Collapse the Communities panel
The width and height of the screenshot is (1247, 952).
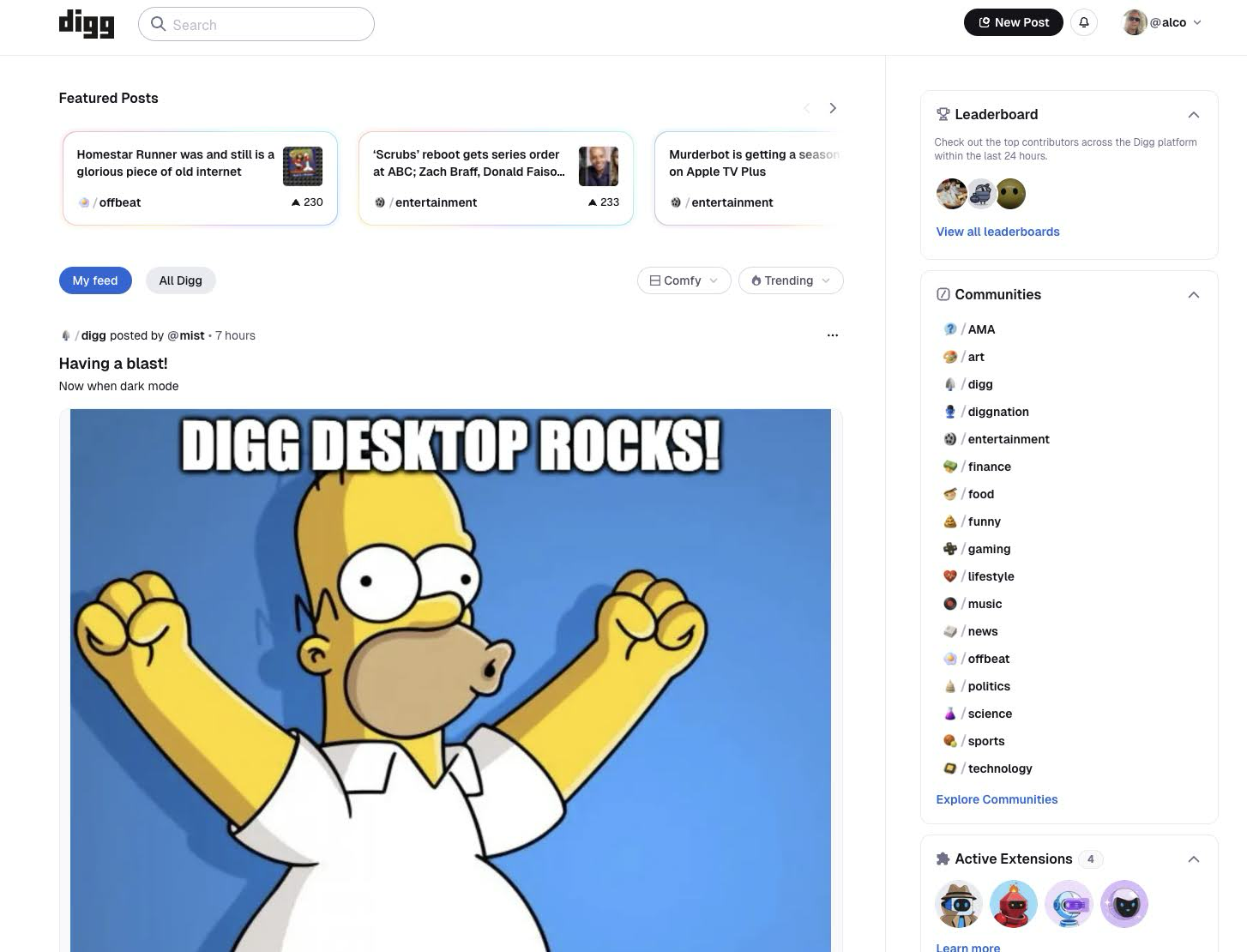point(1193,295)
